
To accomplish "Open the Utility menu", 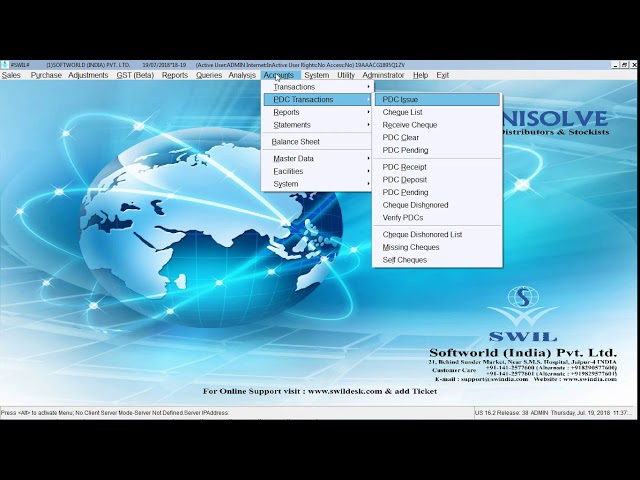I will tap(346, 75).
